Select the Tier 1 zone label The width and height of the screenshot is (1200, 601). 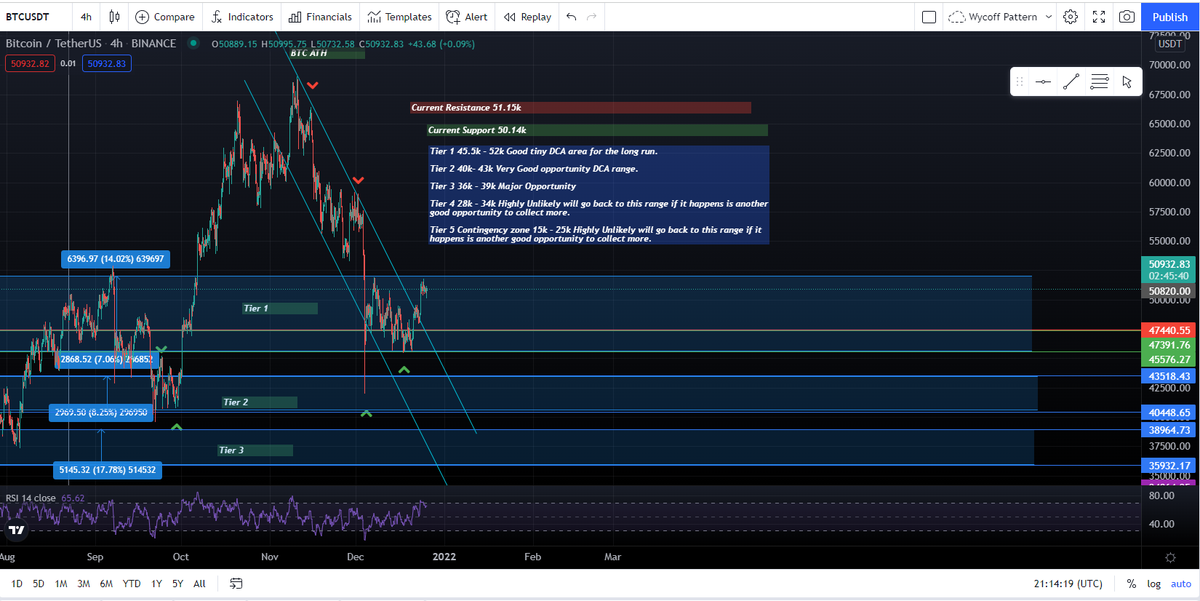coord(280,308)
